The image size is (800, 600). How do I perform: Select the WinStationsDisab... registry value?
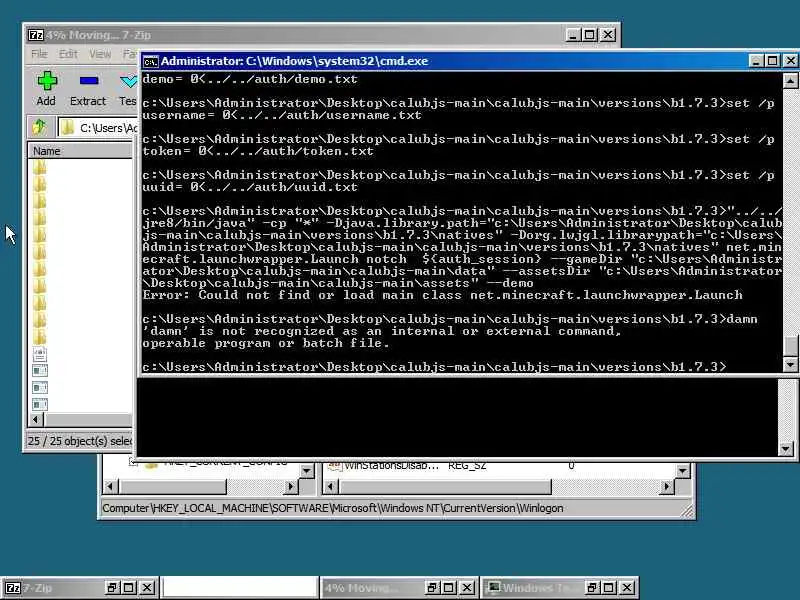pyautogui.click(x=391, y=465)
